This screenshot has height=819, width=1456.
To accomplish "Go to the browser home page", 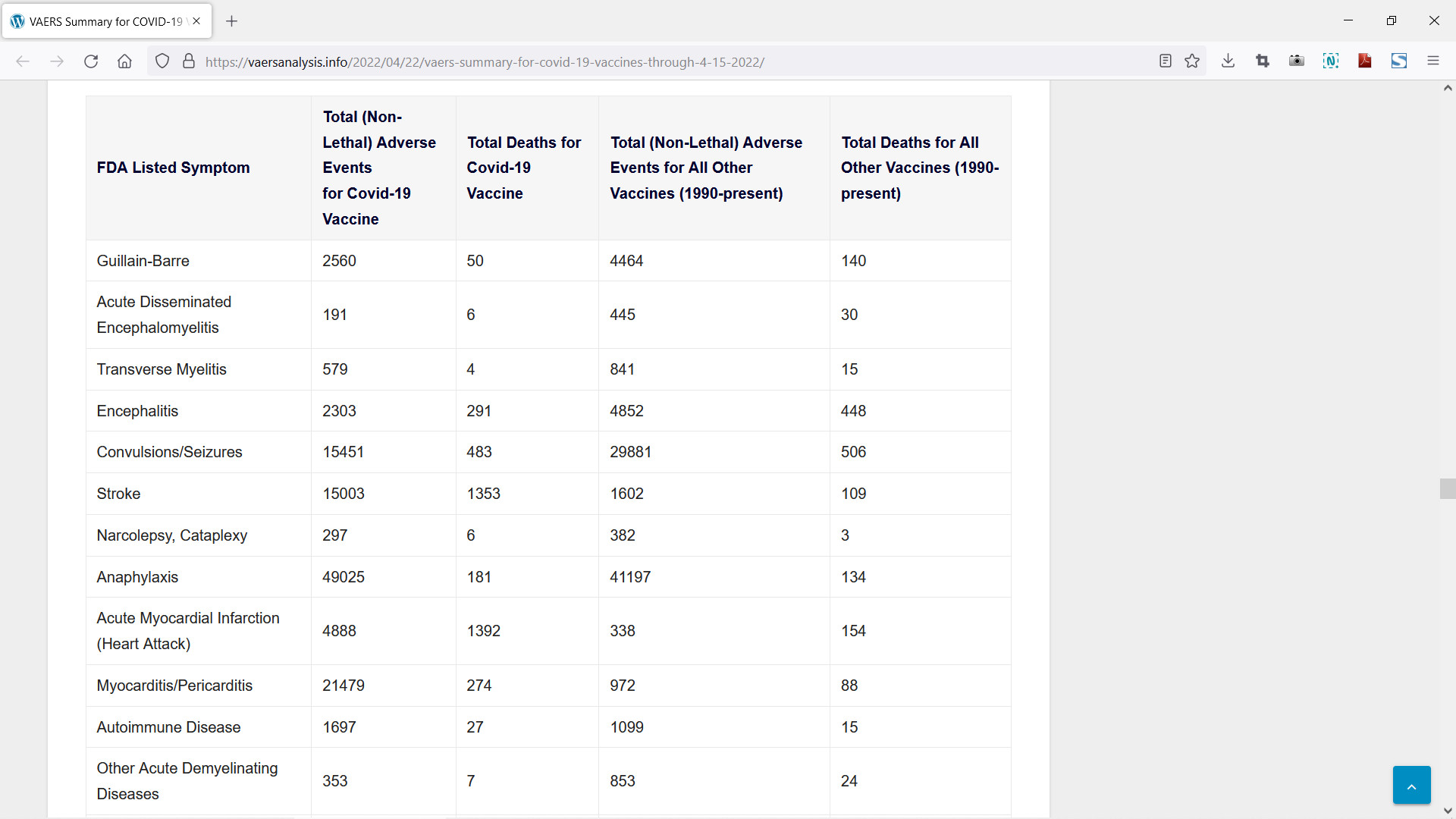I will point(124,61).
